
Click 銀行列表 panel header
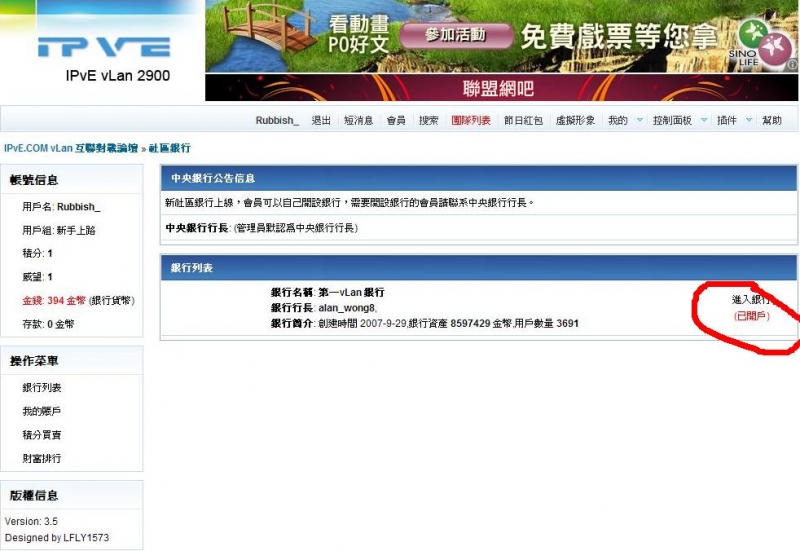click(479, 268)
